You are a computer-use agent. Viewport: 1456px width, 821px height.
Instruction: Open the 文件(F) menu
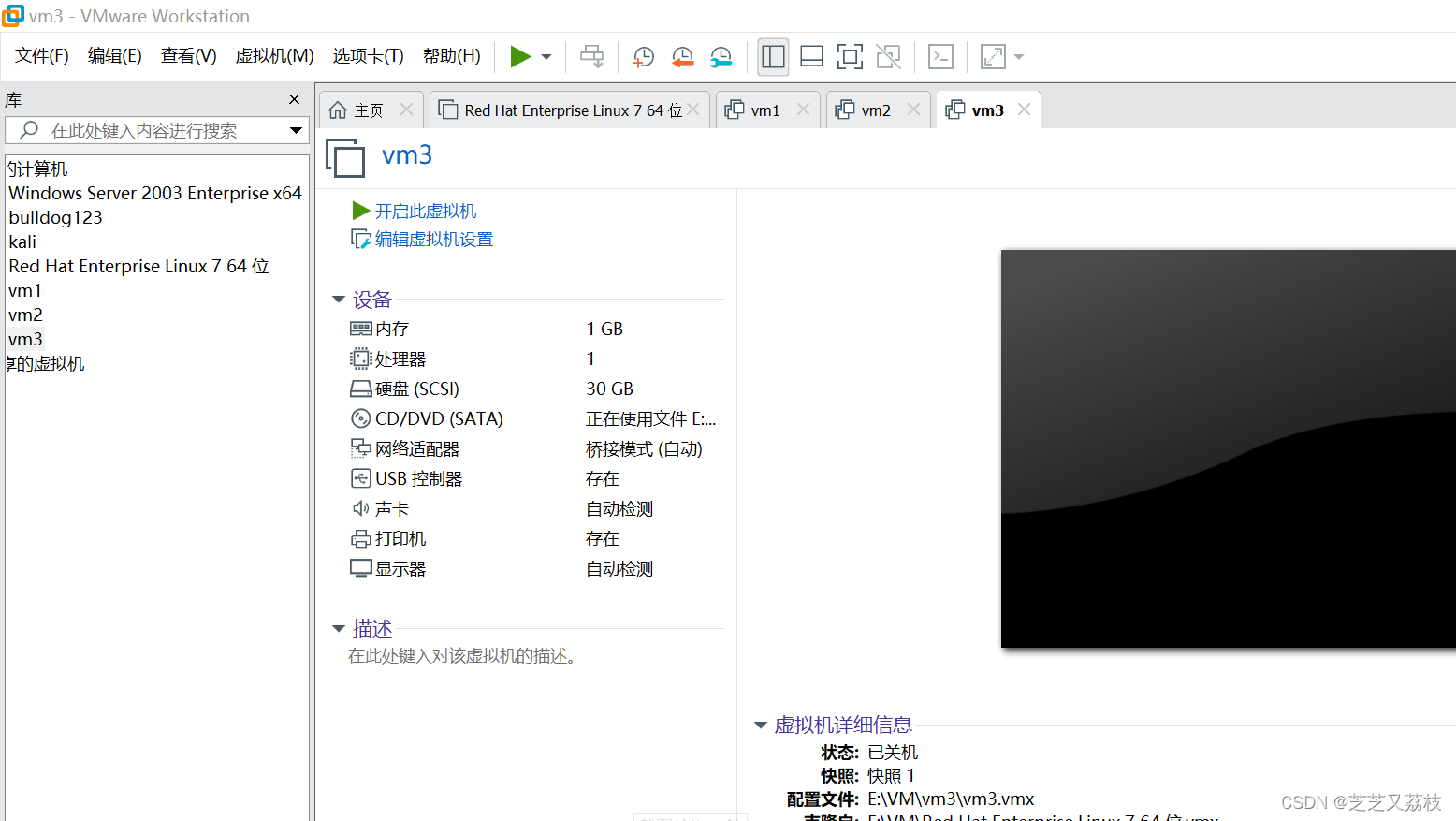(42, 56)
